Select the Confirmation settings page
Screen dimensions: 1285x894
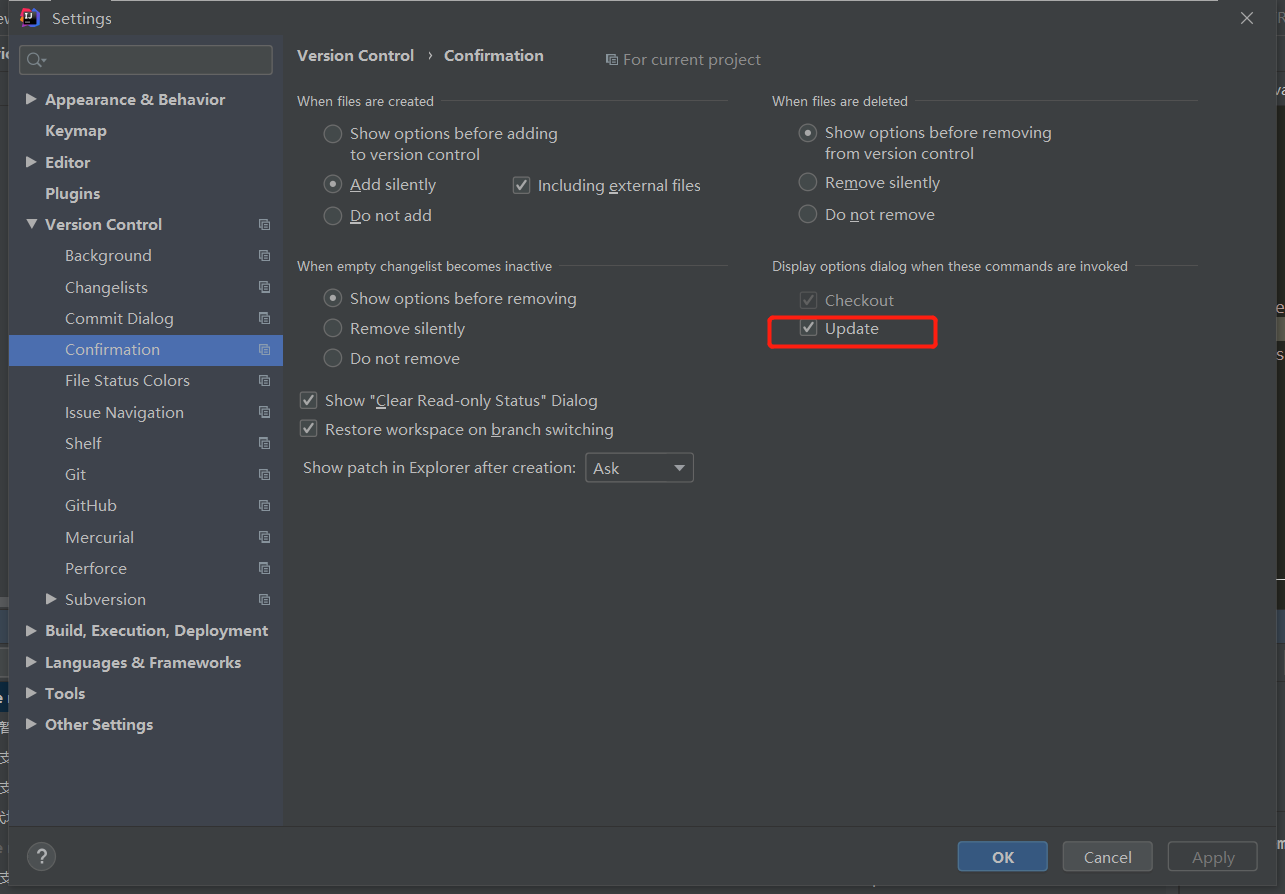click(114, 349)
